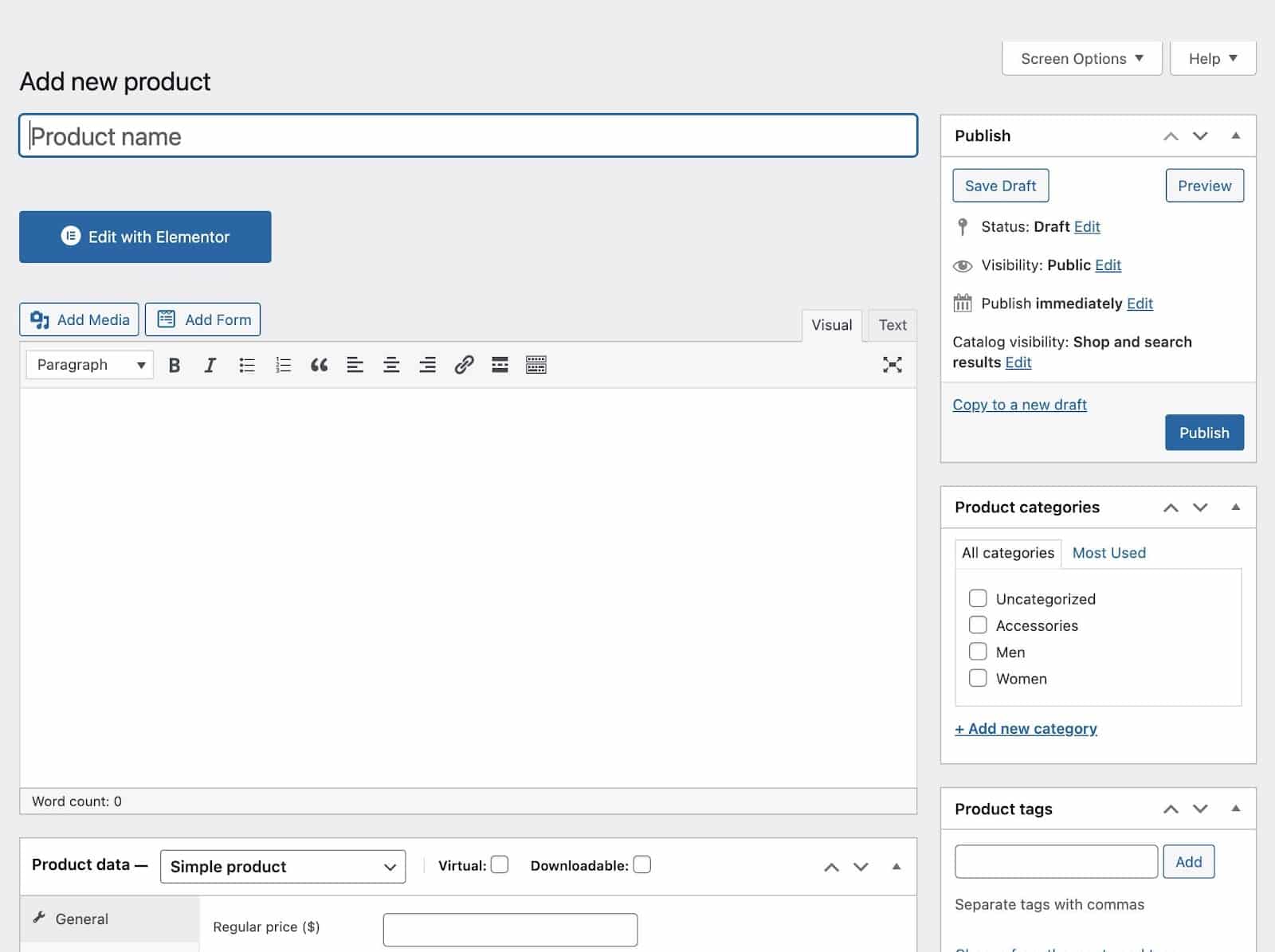
Task: Toggle bold formatting in editor toolbar
Action: click(x=175, y=365)
